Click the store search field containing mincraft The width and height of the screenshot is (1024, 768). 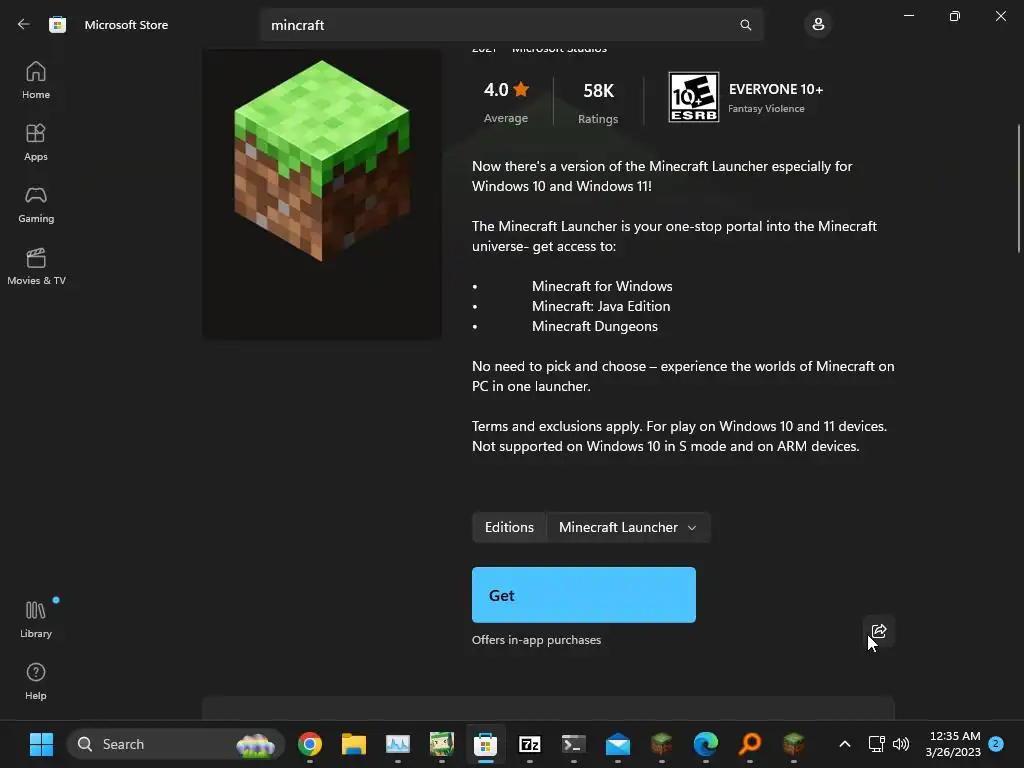pos(512,25)
